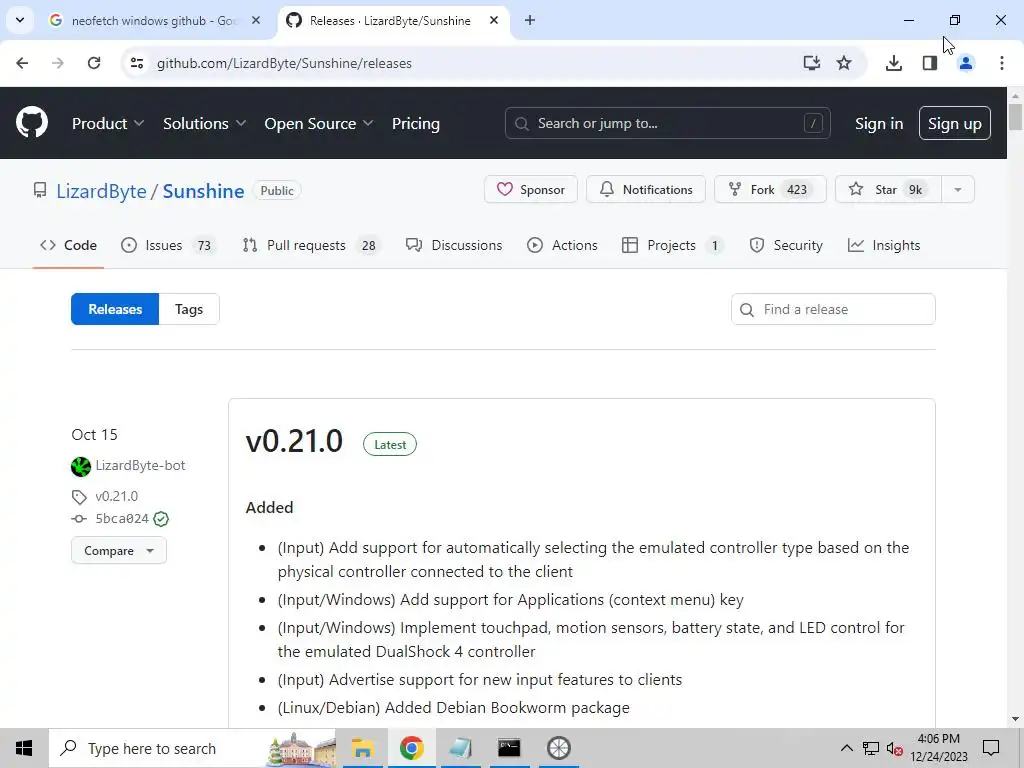Image resolution: width=1024 pixels, height=768 pixels.
Task: Open the GitHub logo home link
Action: pos(32,122)
